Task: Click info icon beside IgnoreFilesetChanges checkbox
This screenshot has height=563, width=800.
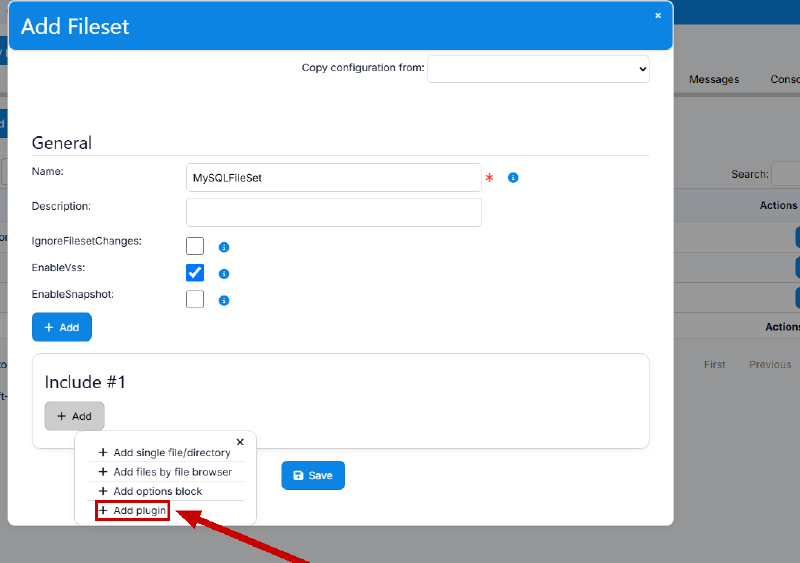Action: coord(223,248)
